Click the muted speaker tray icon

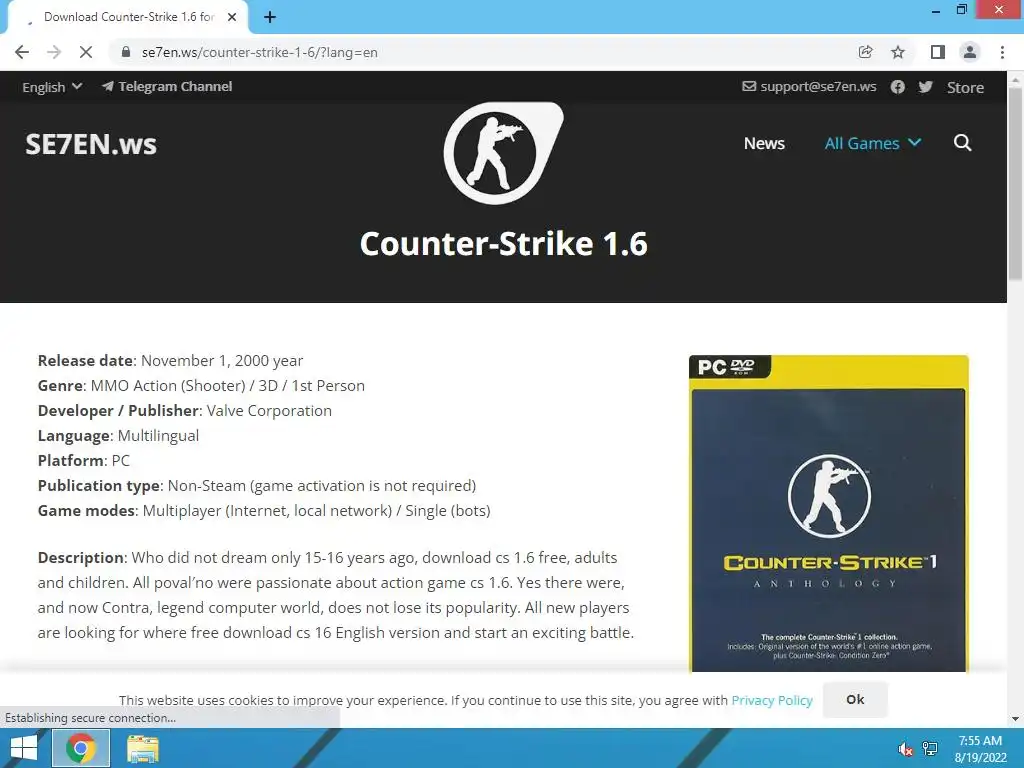[x=905, y=749]
